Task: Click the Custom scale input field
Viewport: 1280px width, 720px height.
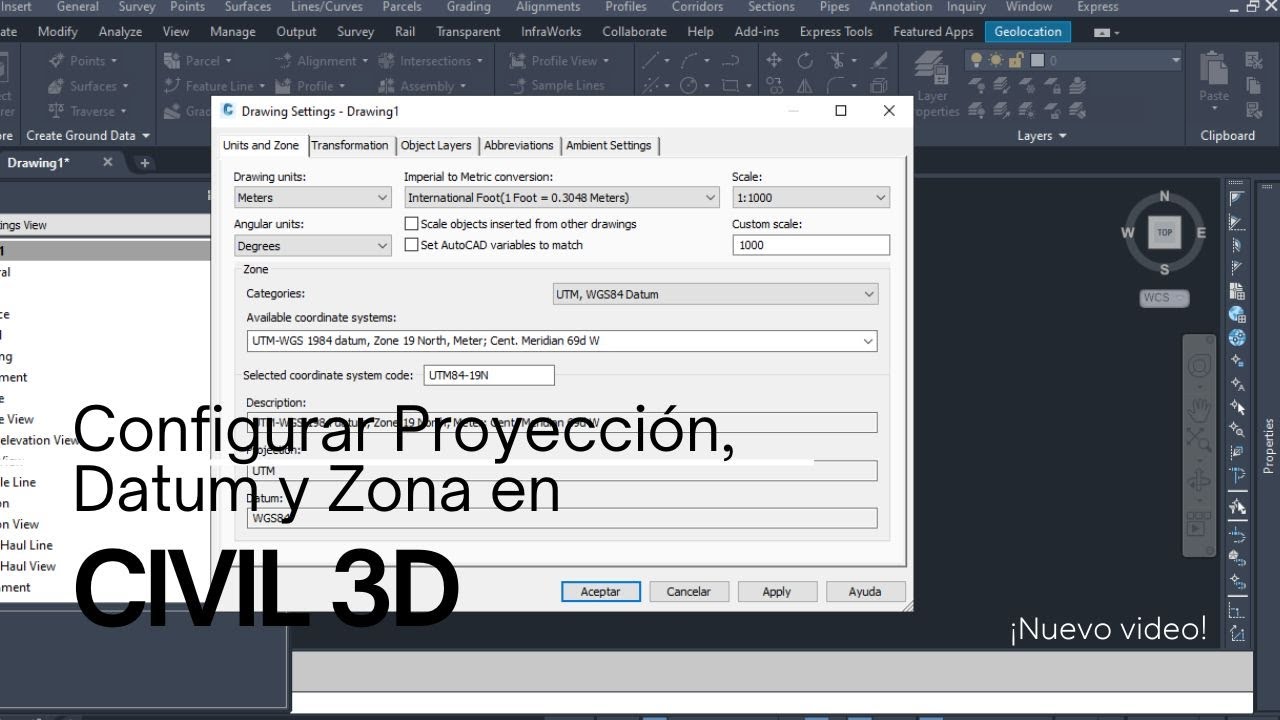Action: click(x=811, y=245)
